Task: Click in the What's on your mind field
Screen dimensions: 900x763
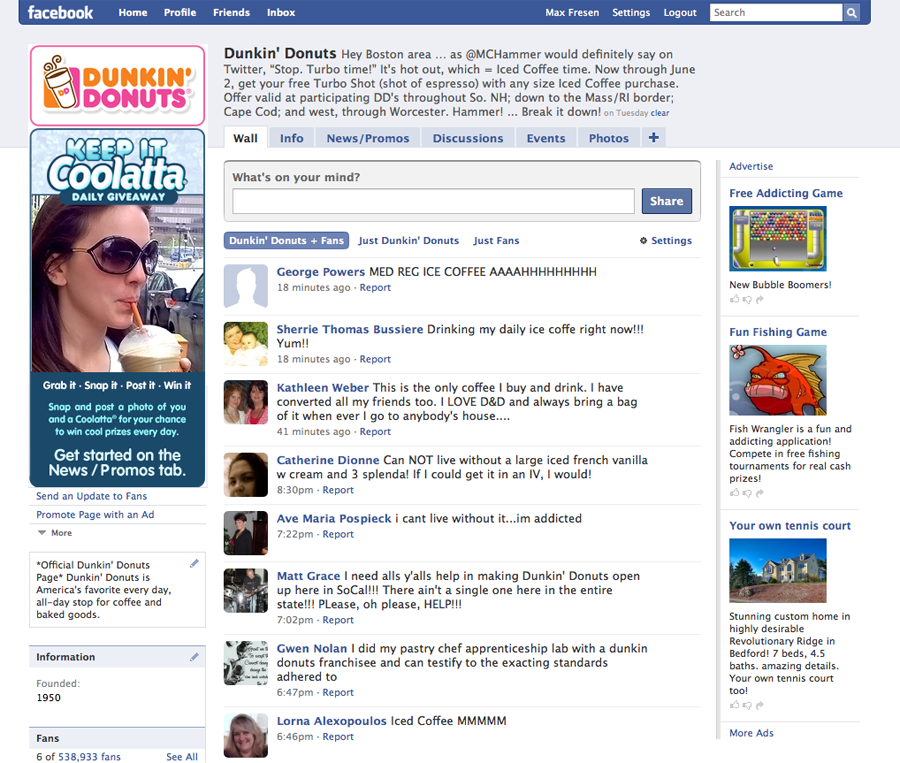Action: [x=433, y=201]
